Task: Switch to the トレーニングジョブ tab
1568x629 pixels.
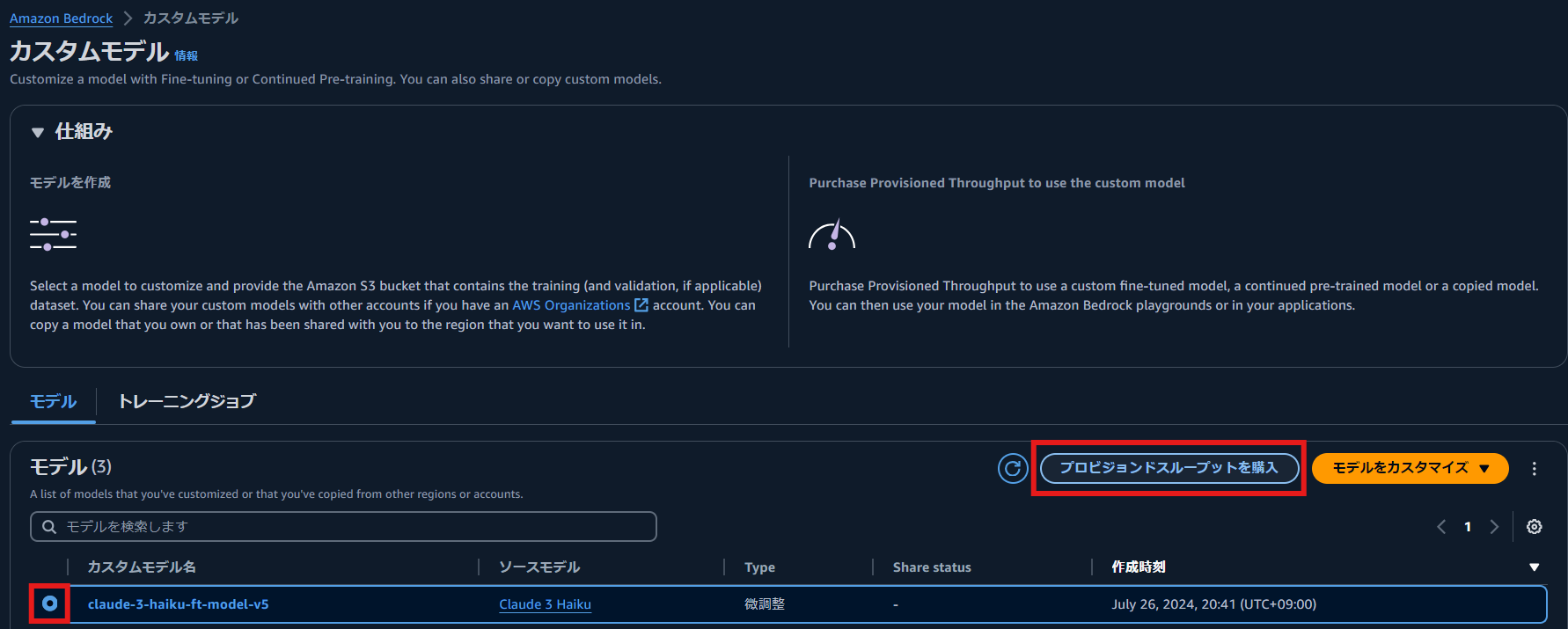Action: (187, 401)
